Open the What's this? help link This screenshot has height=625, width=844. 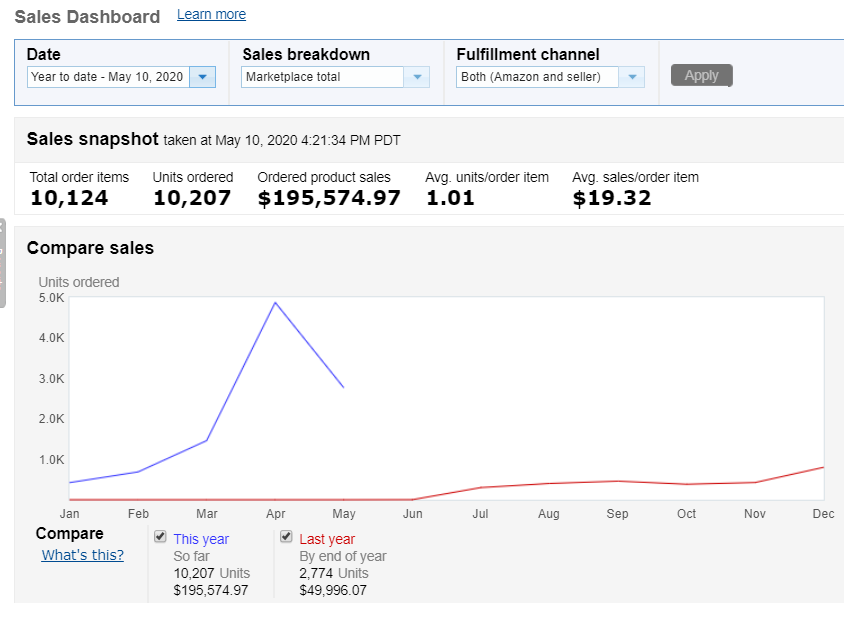pyautogui.click(x=83, y=555)
